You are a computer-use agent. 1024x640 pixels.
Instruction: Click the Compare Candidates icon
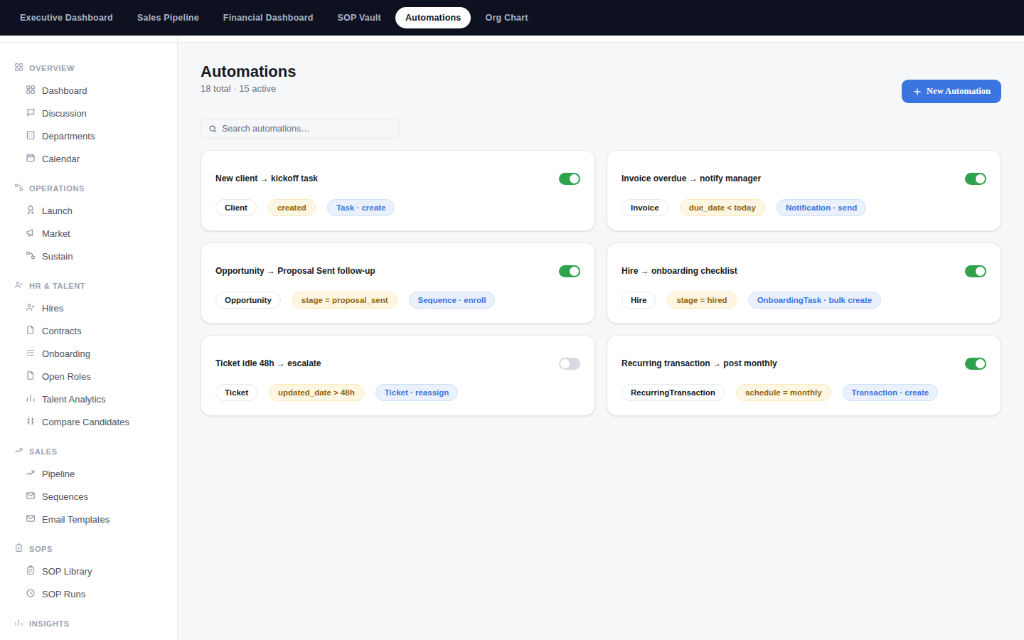[x=30, y=421]
